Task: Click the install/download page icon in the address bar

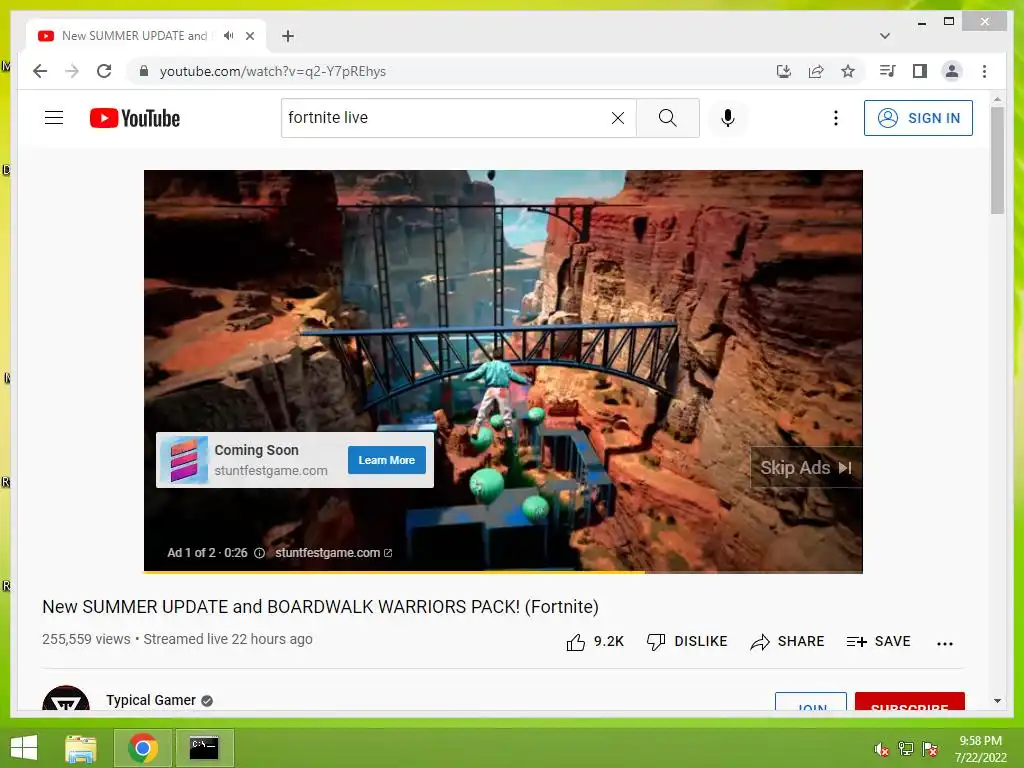Action: [x=784, y=71]
